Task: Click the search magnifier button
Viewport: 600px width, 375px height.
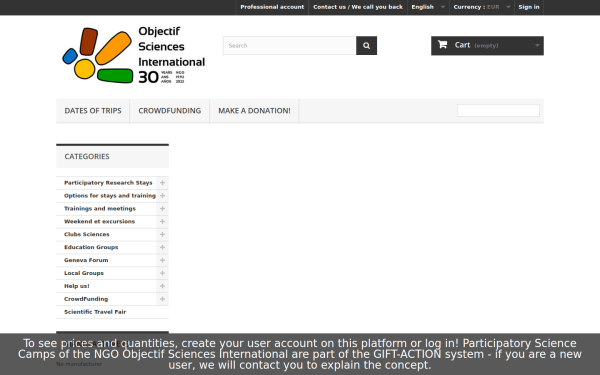Action: tap(366, 46)
